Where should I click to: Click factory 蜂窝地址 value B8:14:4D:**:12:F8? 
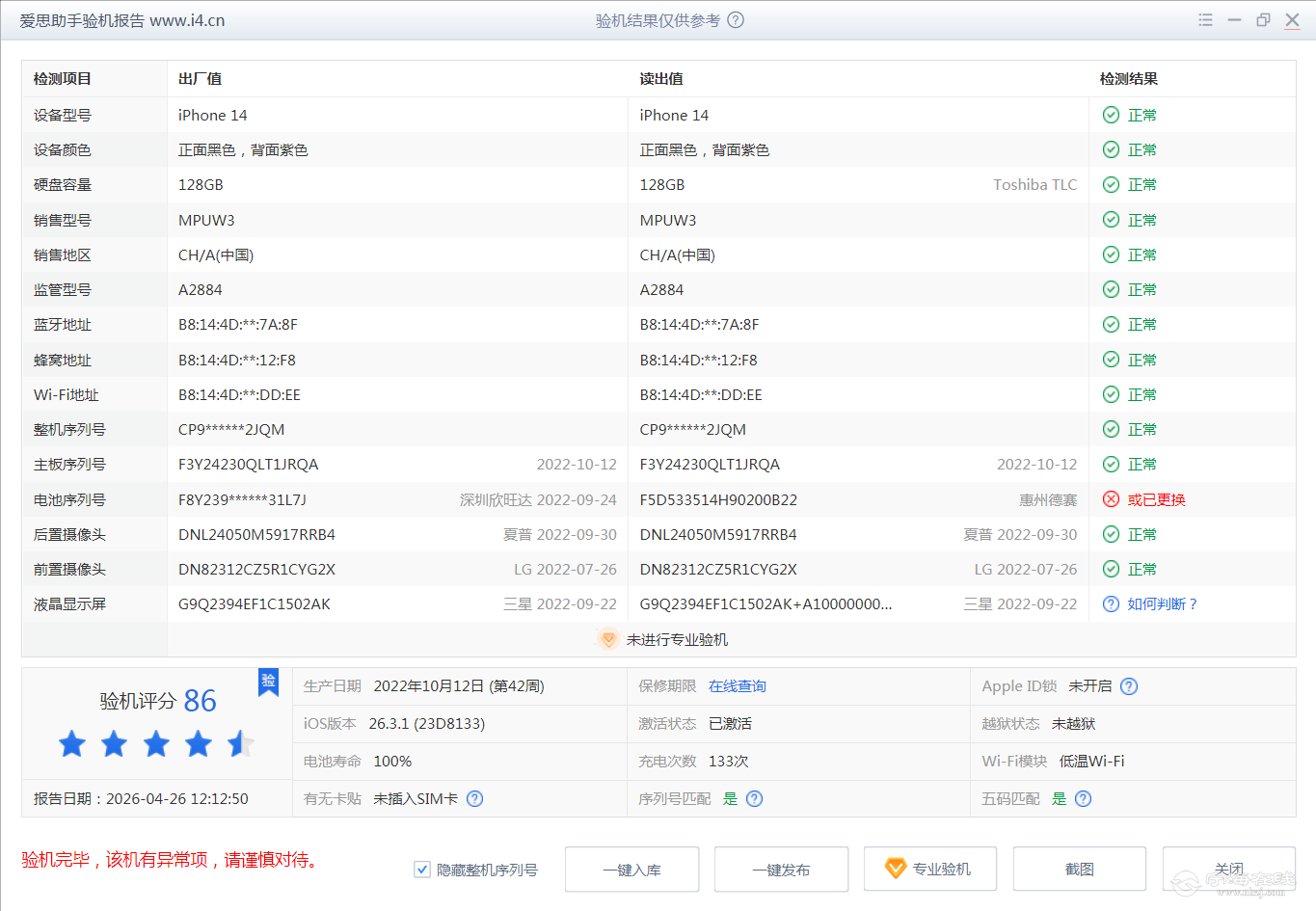237,360
